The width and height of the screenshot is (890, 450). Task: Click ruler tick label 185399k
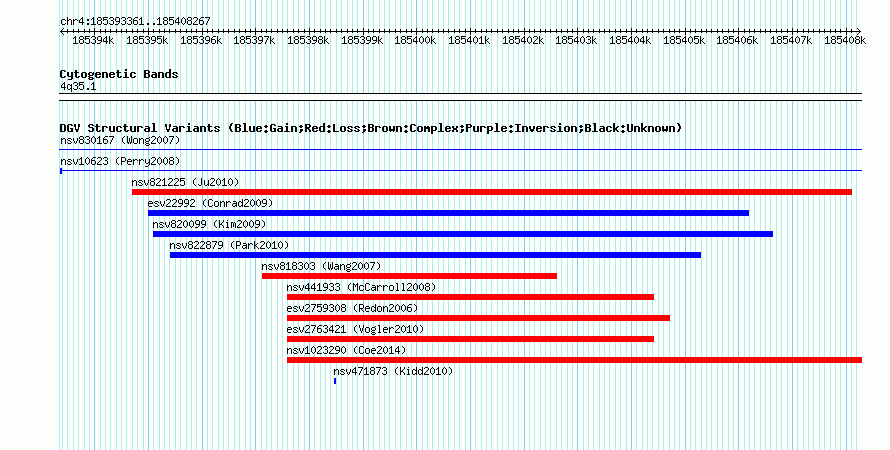tap(362, 41)
